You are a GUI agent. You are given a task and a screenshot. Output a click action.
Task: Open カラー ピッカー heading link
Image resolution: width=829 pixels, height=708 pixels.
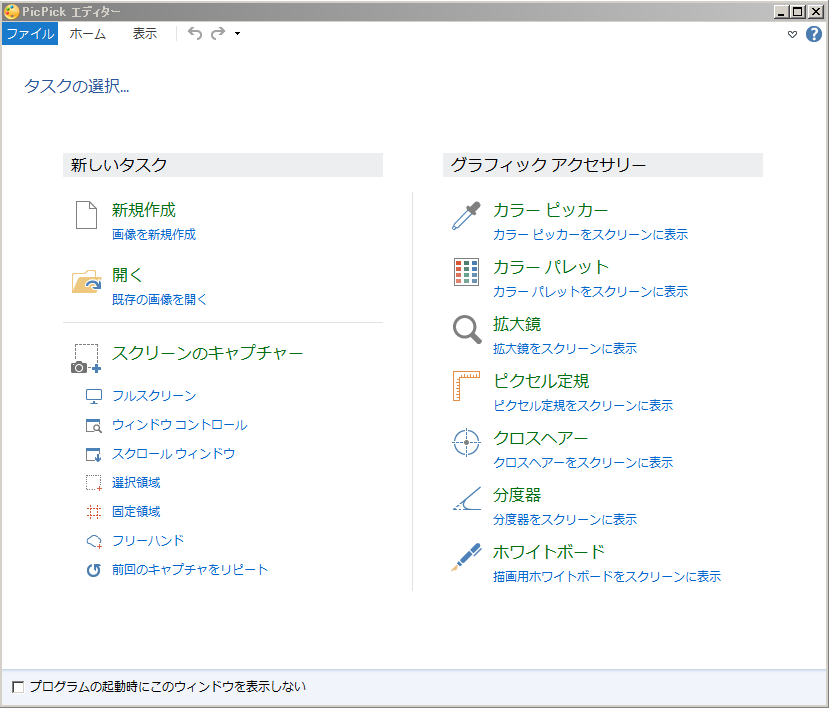[x=550, y=210]
